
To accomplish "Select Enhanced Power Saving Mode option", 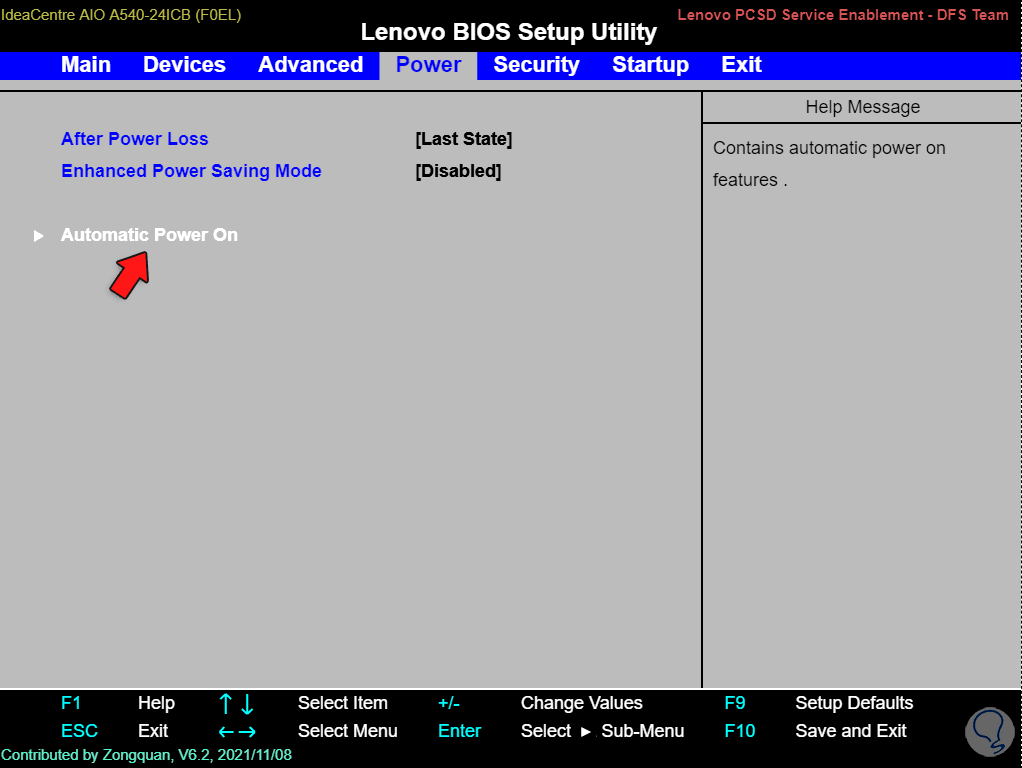I will 191,171.
